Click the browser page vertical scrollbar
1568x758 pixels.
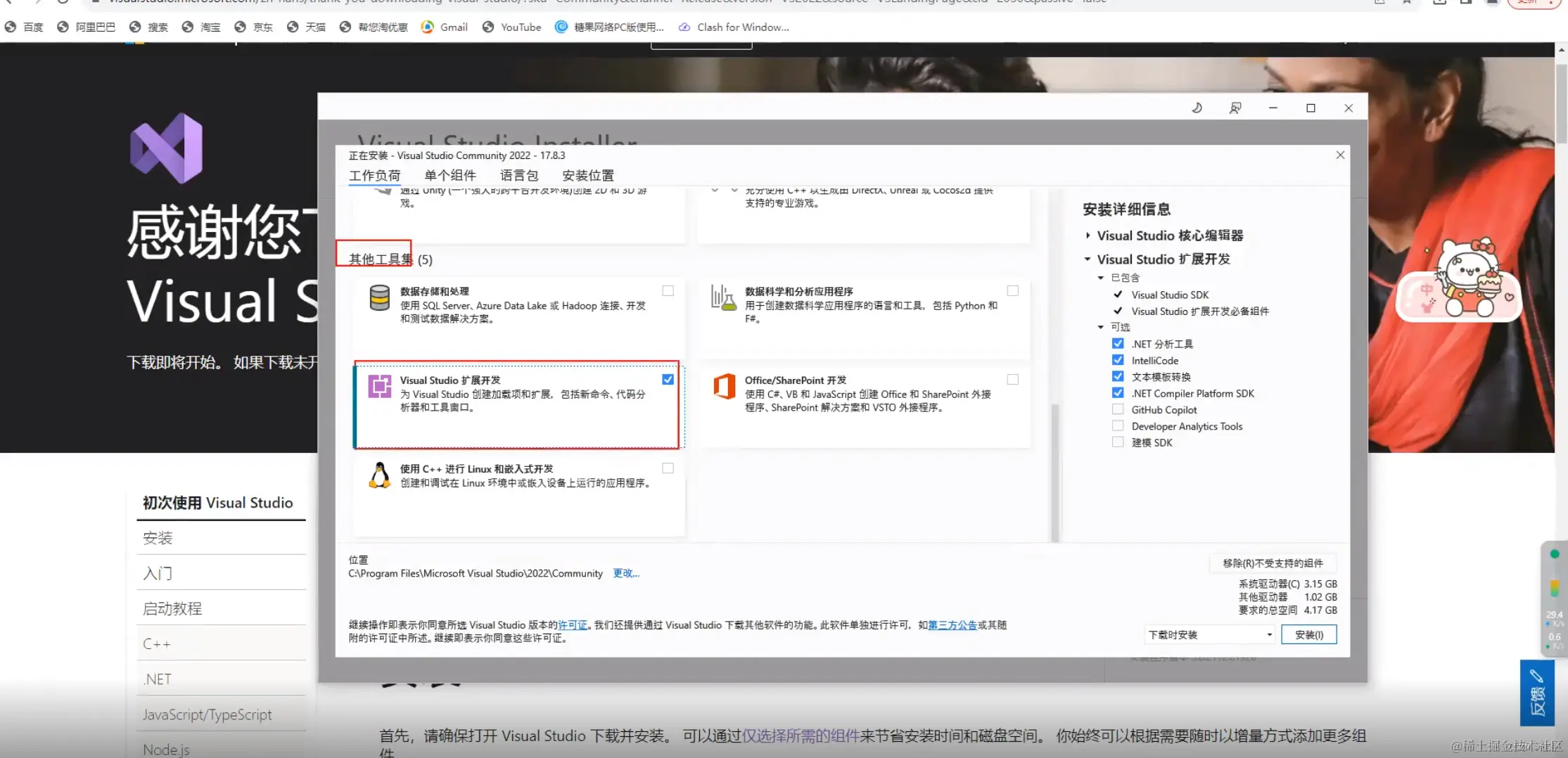pyautogui.click(x=1562, y=105)
